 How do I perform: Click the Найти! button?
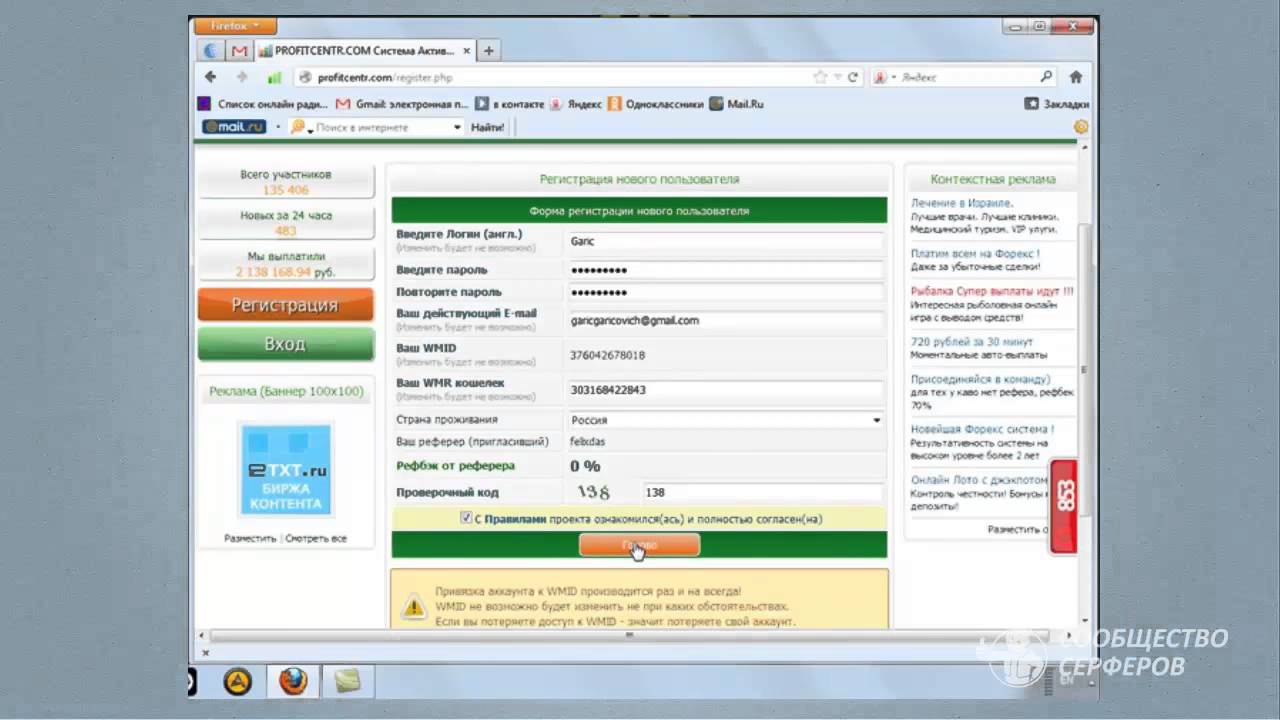(488, 127)
